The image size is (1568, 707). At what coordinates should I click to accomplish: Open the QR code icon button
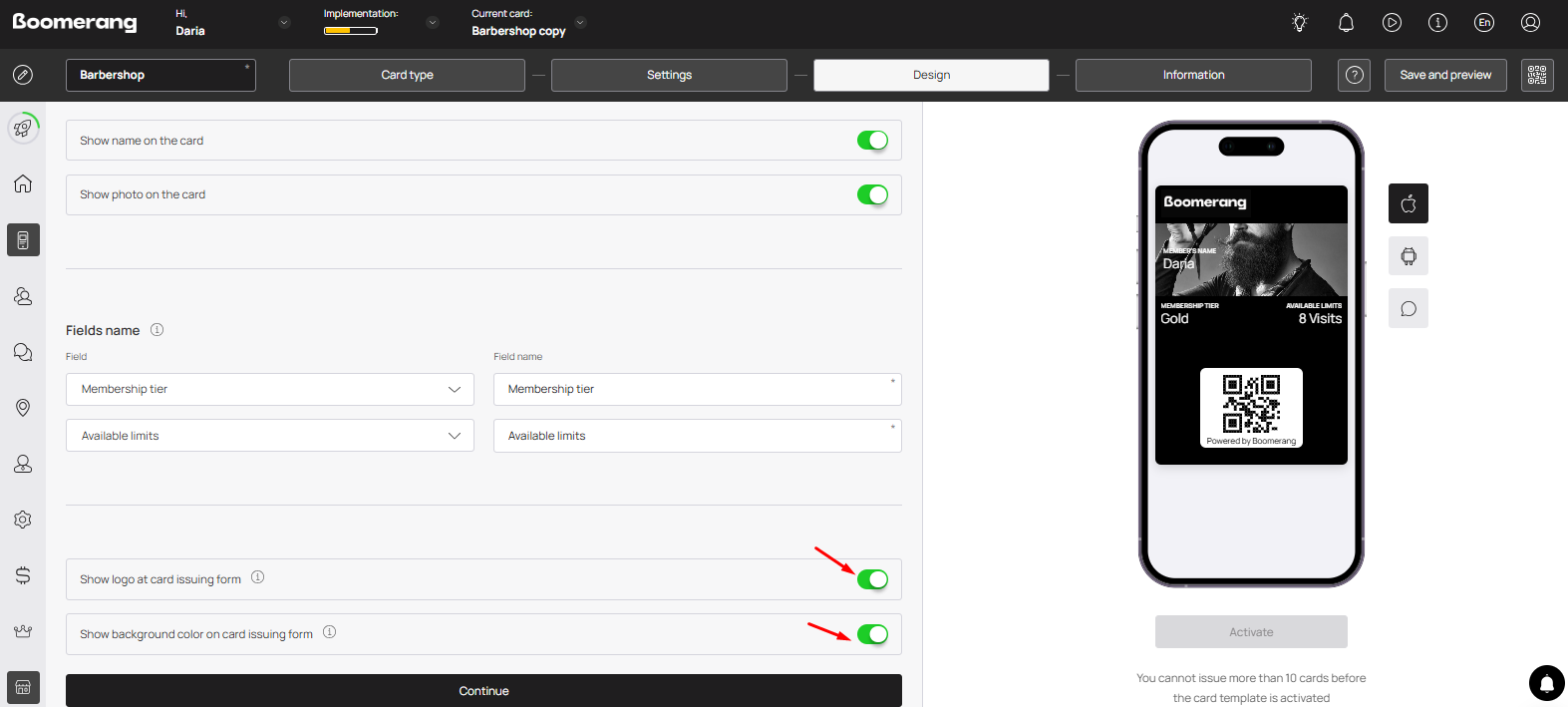[x=1537, y=75]
